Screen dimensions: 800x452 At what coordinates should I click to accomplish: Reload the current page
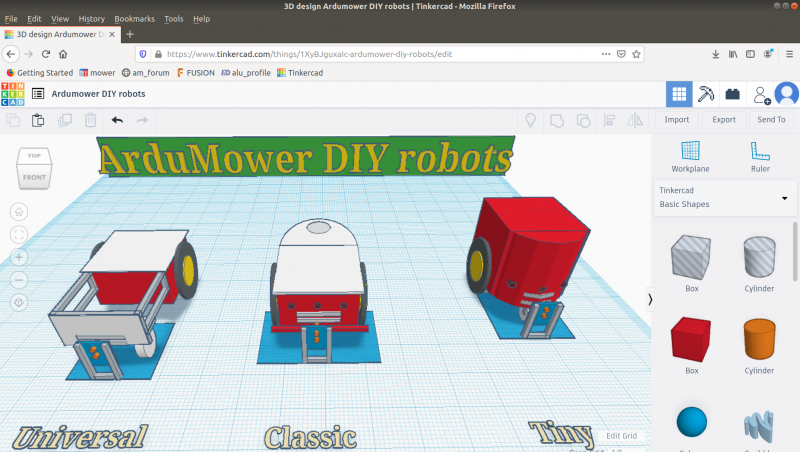(46, 54)
